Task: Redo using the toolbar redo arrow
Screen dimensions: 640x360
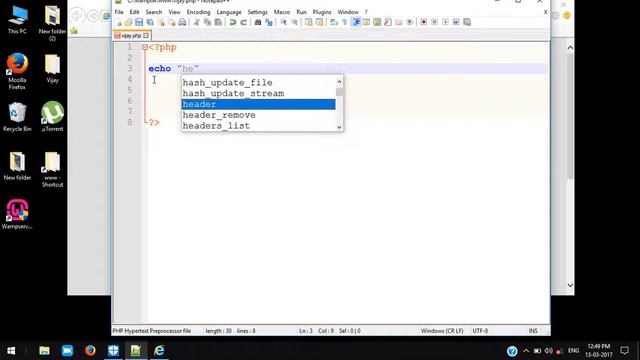Action: 243,22
